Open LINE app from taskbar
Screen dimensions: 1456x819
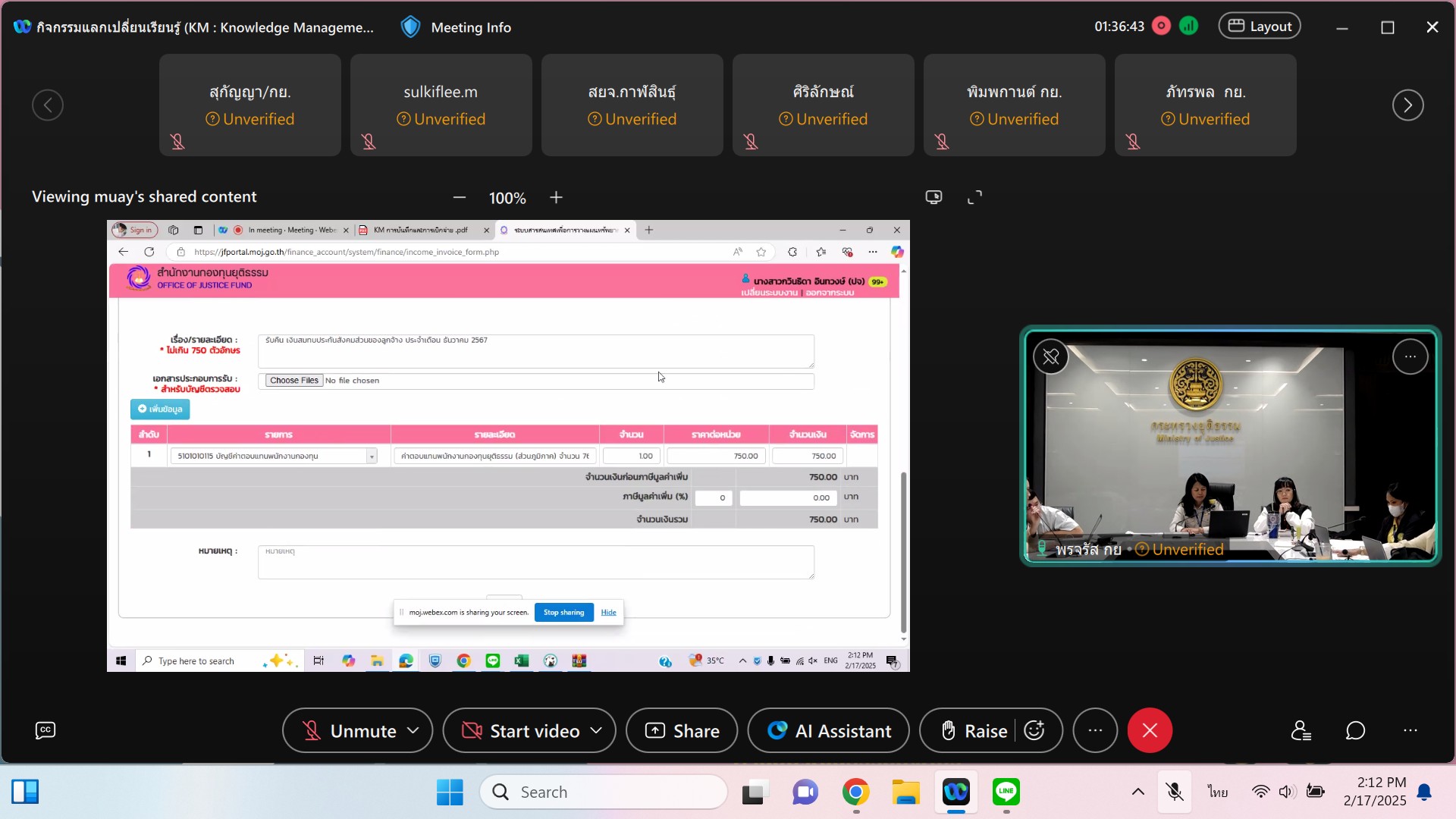1006,792
